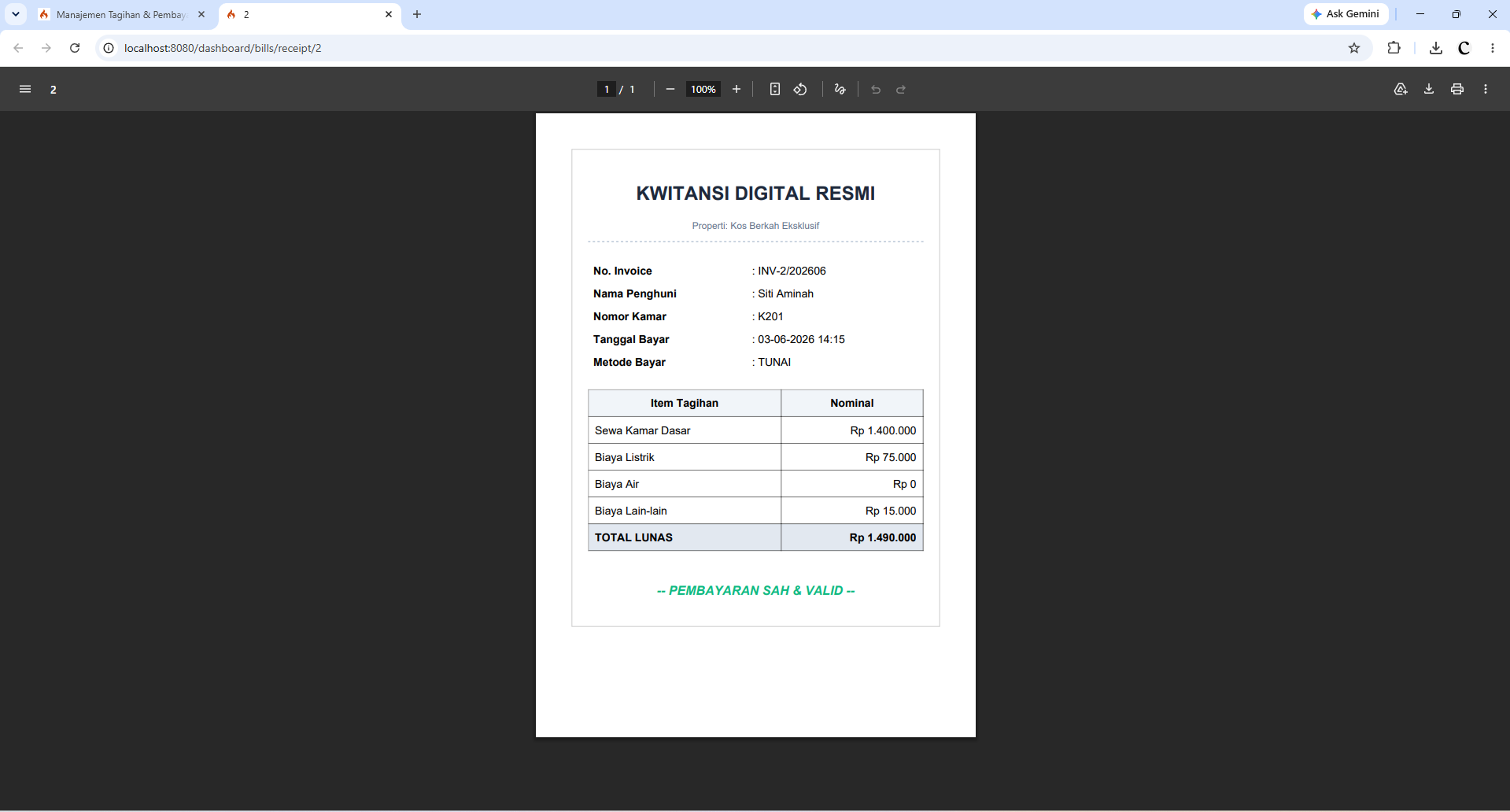Screen dimensions: 1510x812
Task: Download the PDF receipt
Action: click(x=1429, y=90)
